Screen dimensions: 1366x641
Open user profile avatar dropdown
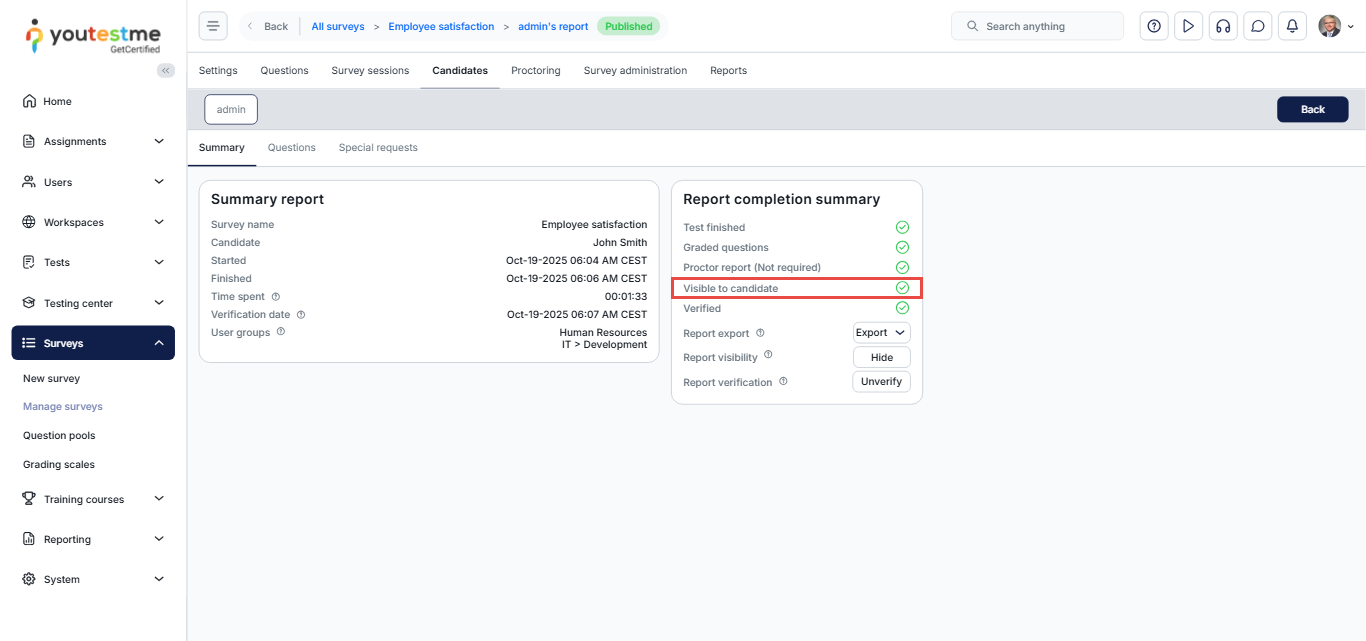[1335, 26]
